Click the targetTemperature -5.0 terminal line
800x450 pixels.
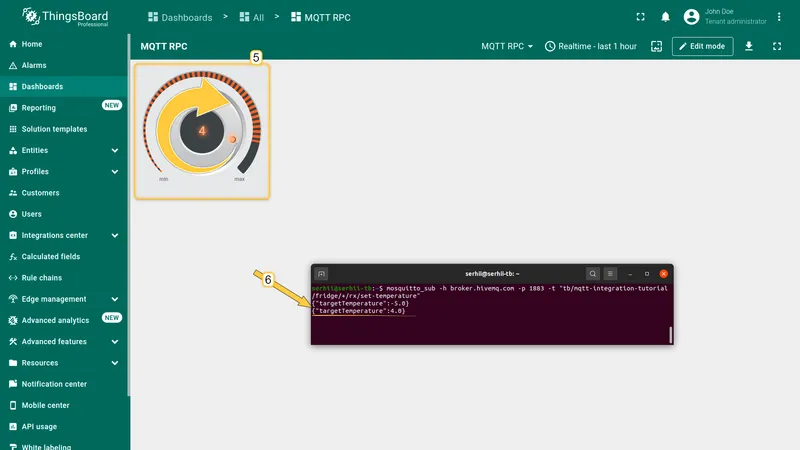pyautogui.click(x=361, y=304)
